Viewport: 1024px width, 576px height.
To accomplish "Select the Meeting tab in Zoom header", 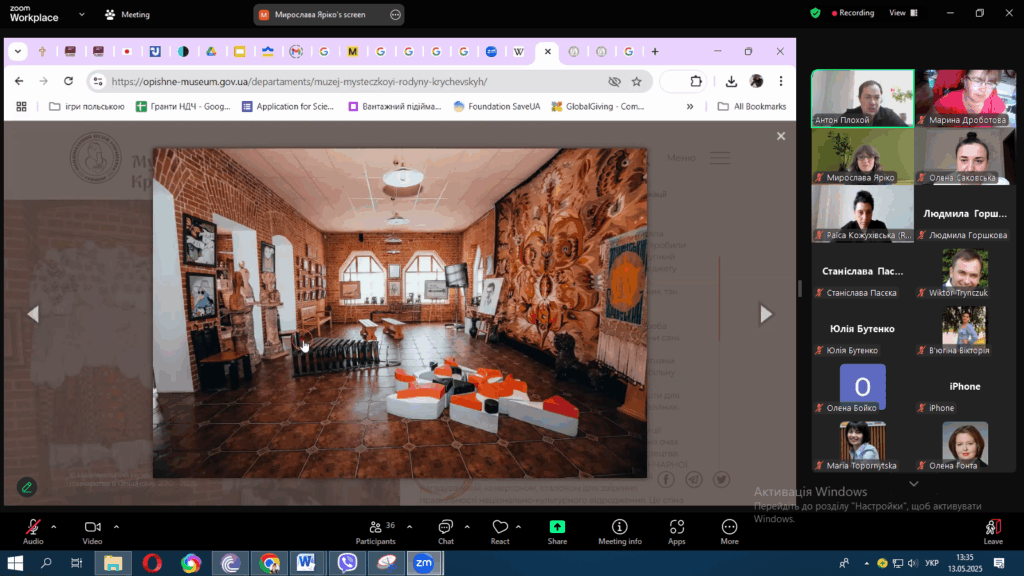I will coord(128,15).
